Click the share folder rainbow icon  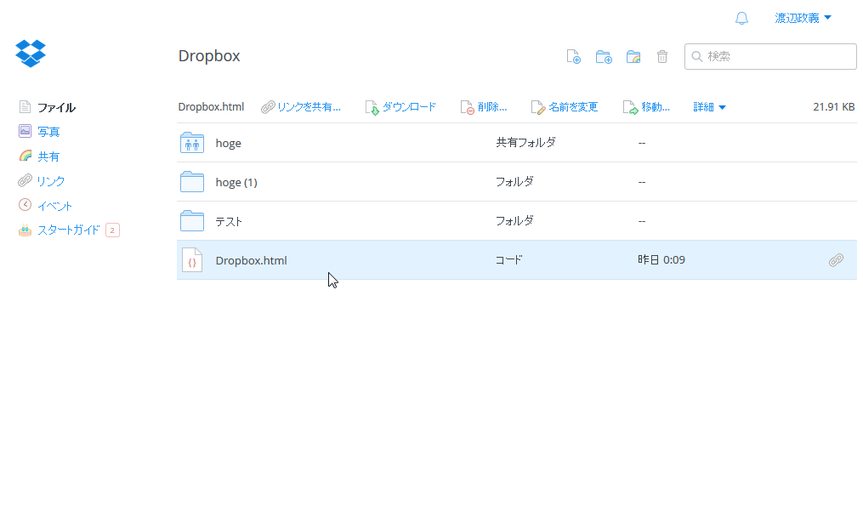(633, 56)
